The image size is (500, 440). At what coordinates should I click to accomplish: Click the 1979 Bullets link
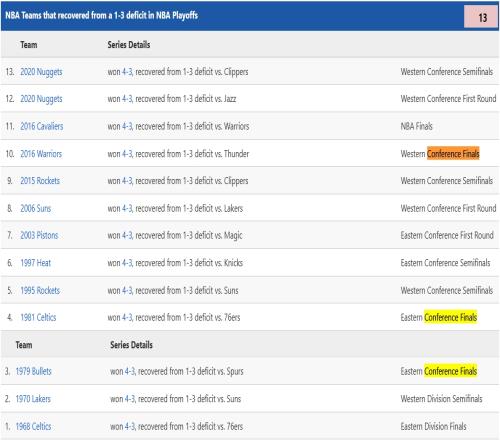(x=34, y=371)
